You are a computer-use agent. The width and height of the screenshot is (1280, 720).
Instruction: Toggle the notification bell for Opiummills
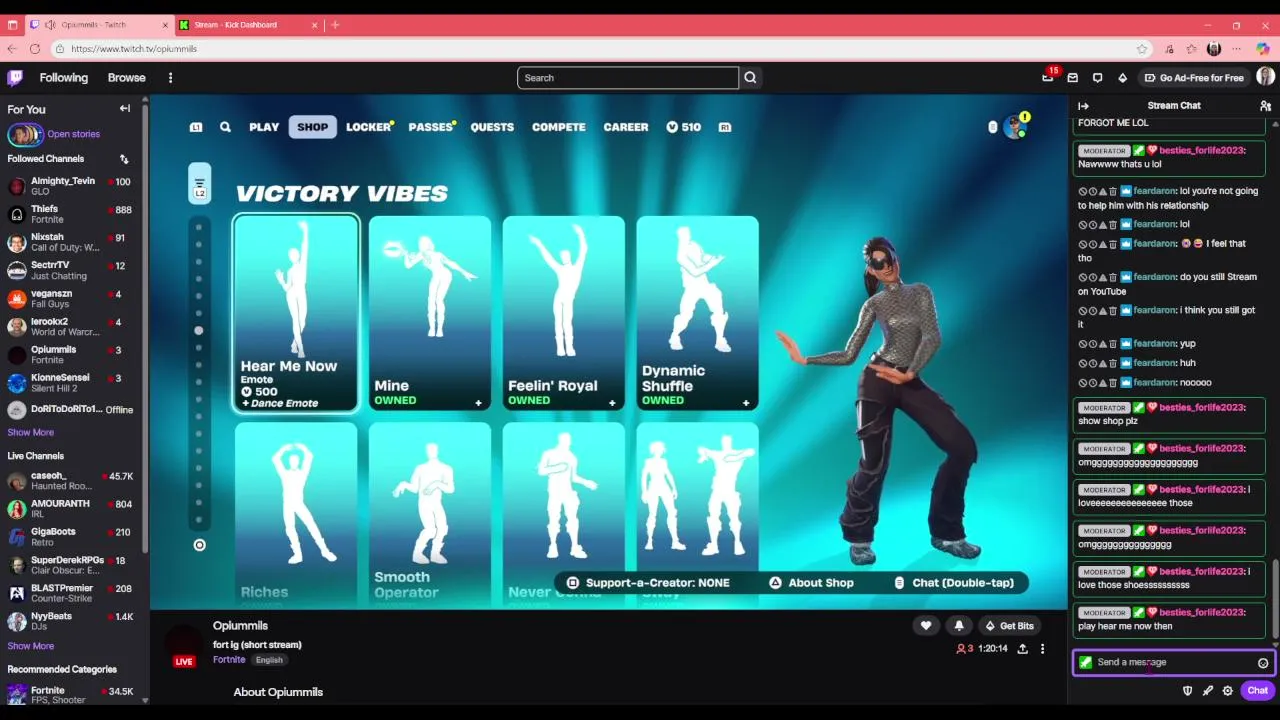click(x=958, y=626)
